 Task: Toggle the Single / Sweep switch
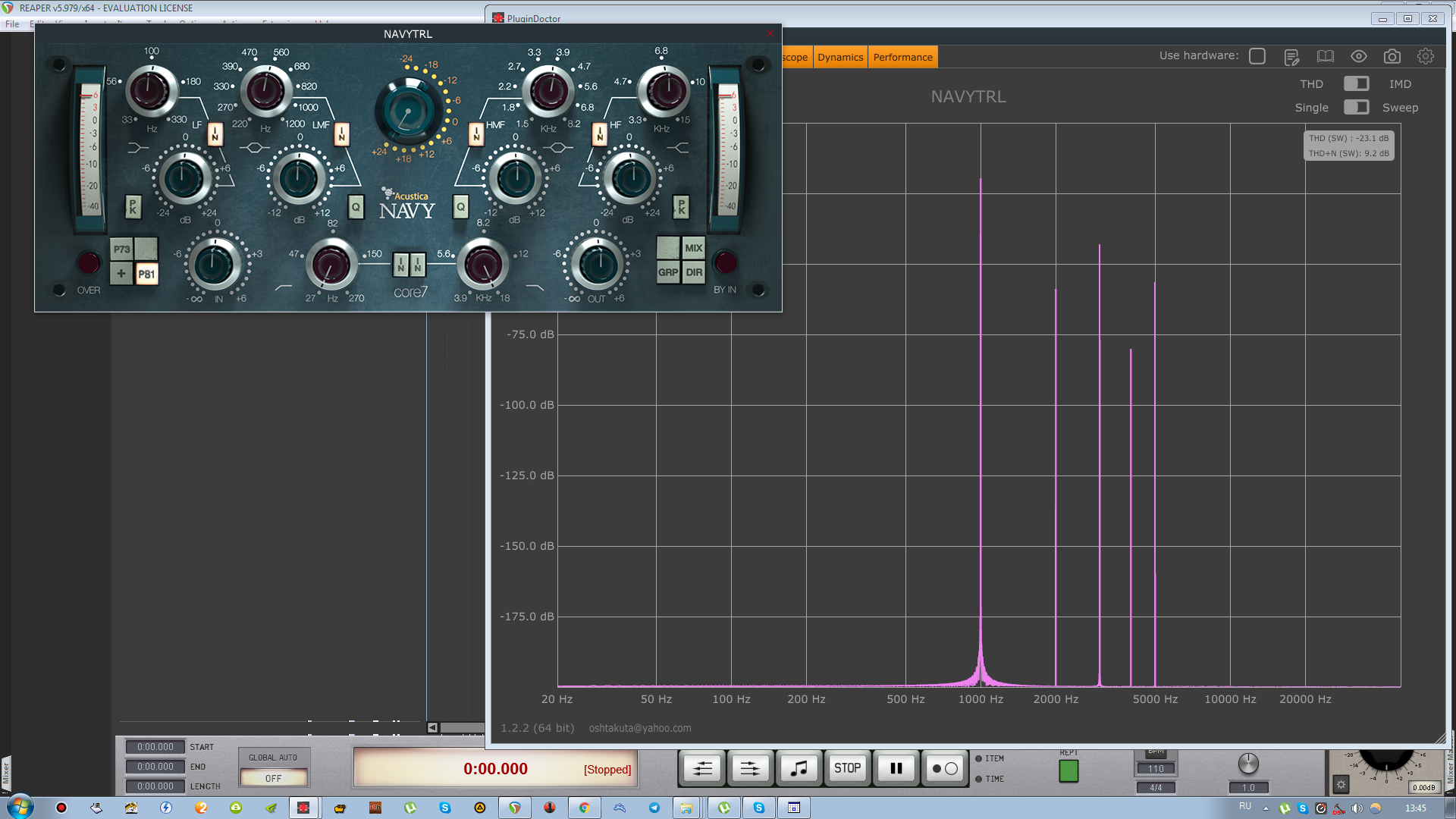(1356, 107)
